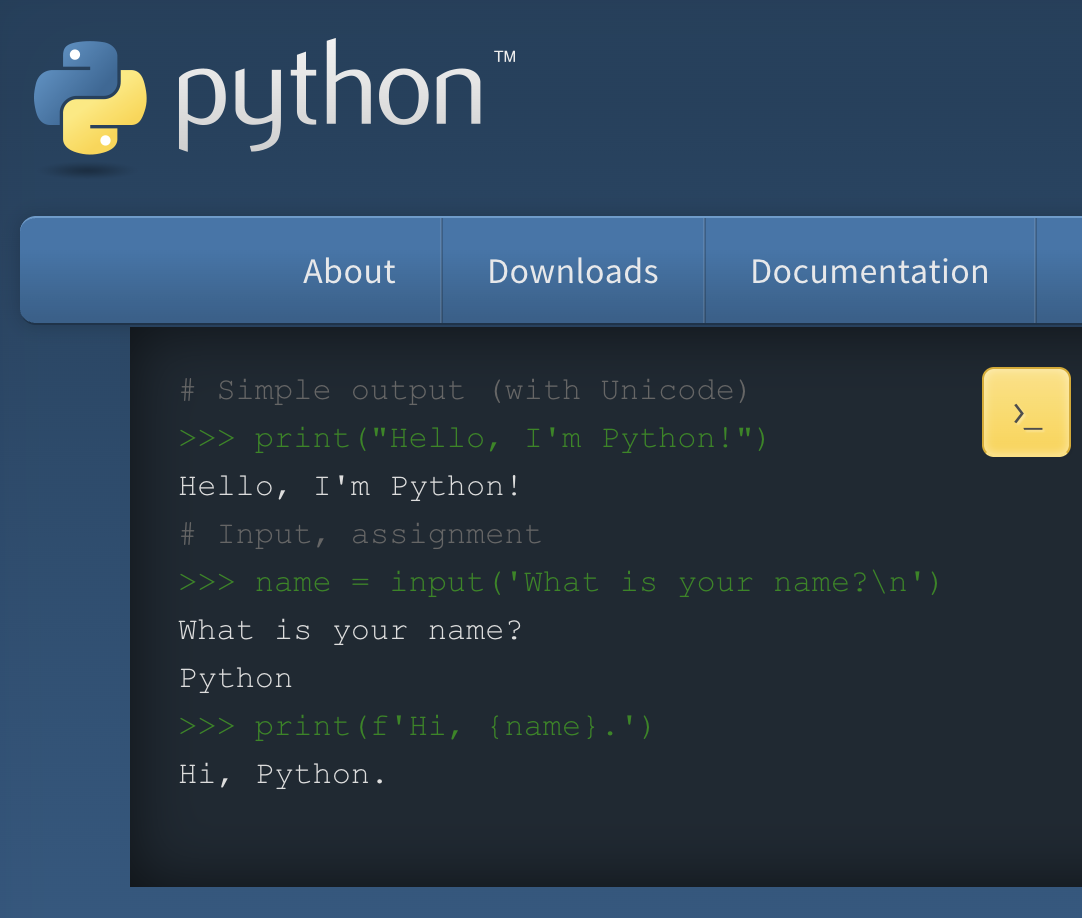This screenshot has height=918, width=1082.
Task: Click output line 'Hi, Python.'
Action: pos(282,775)
